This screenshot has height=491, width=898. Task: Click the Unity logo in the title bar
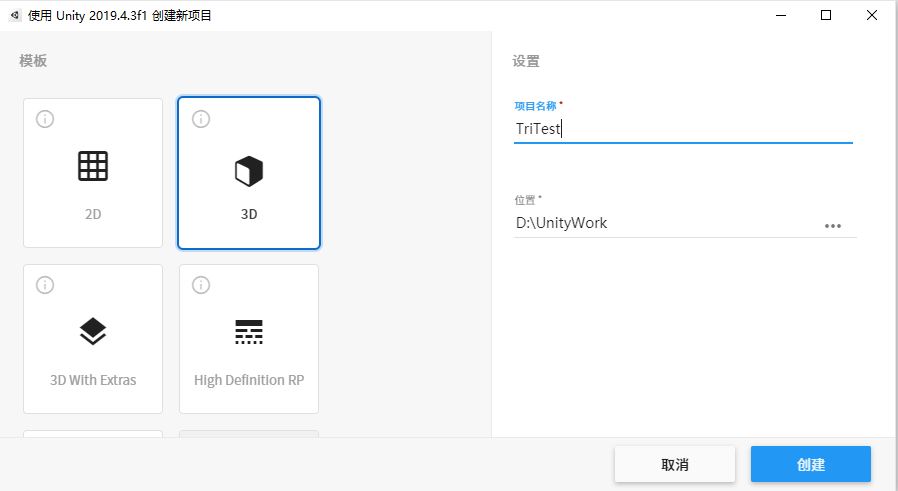15,15
